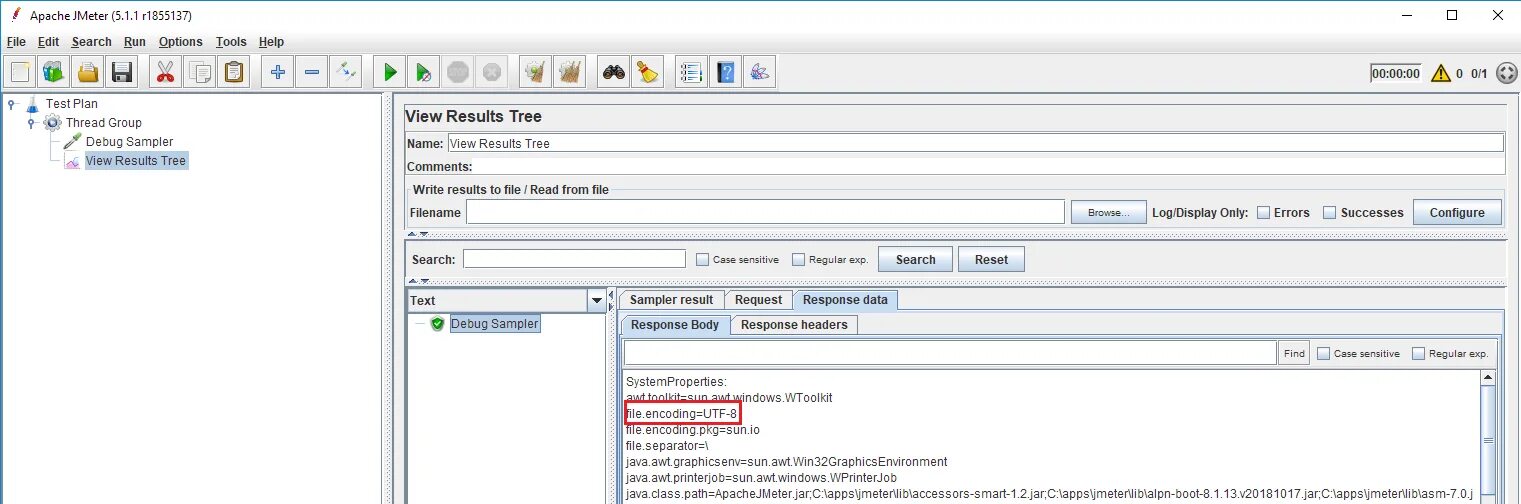Click the remote engines globe icon
This screenshot has width=1521, height=504.
[x=1507, y=73]
